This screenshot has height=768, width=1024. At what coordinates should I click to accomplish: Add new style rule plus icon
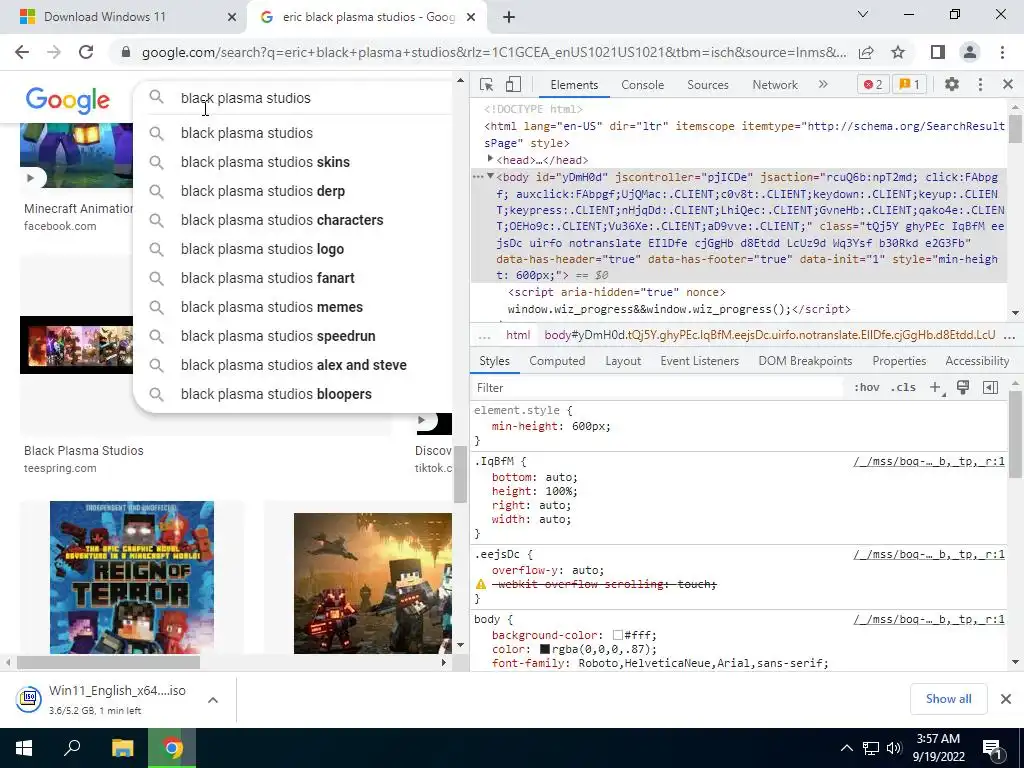pyautogui.click(x=936, y=388)
